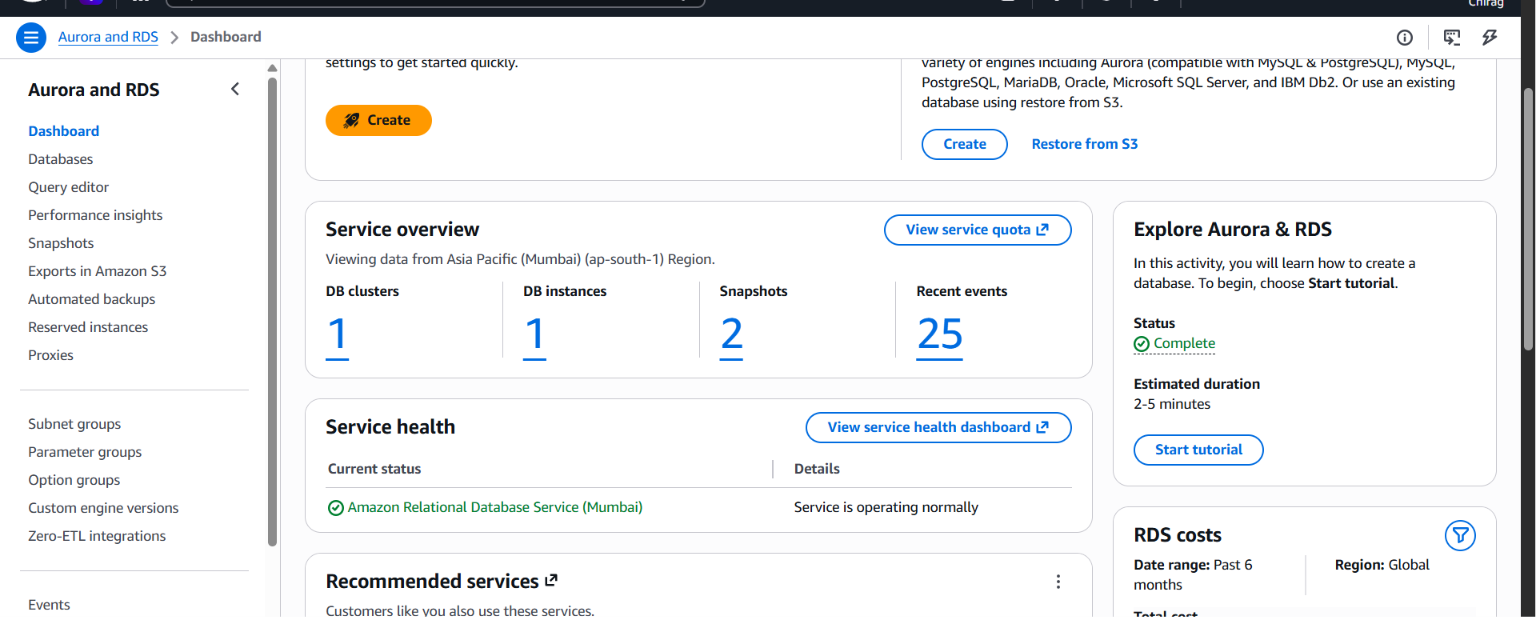This screenshot has width=1536, height=617.
Task: Open the 25 Recent events link
Action: [x=940, y=335]
